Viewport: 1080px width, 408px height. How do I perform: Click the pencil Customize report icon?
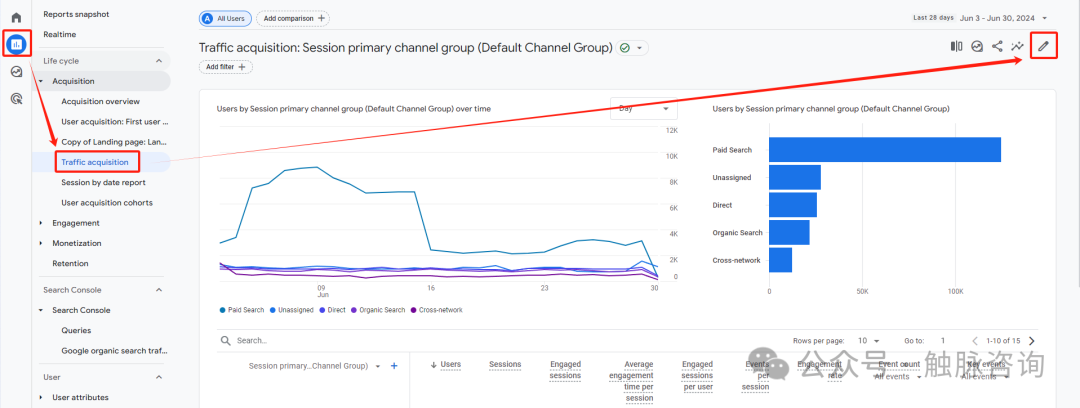[x=1043, y=46]
